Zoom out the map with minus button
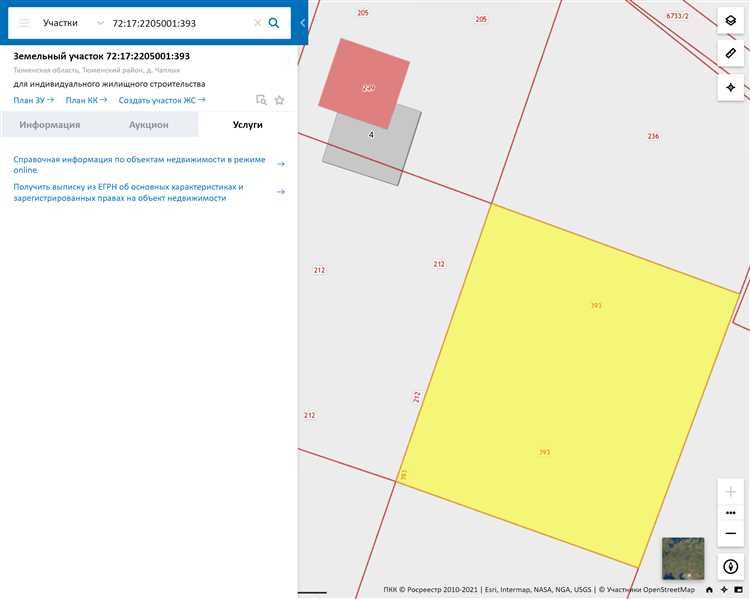Viewport: 750px width, 599px height. click(x=731, y=533)
